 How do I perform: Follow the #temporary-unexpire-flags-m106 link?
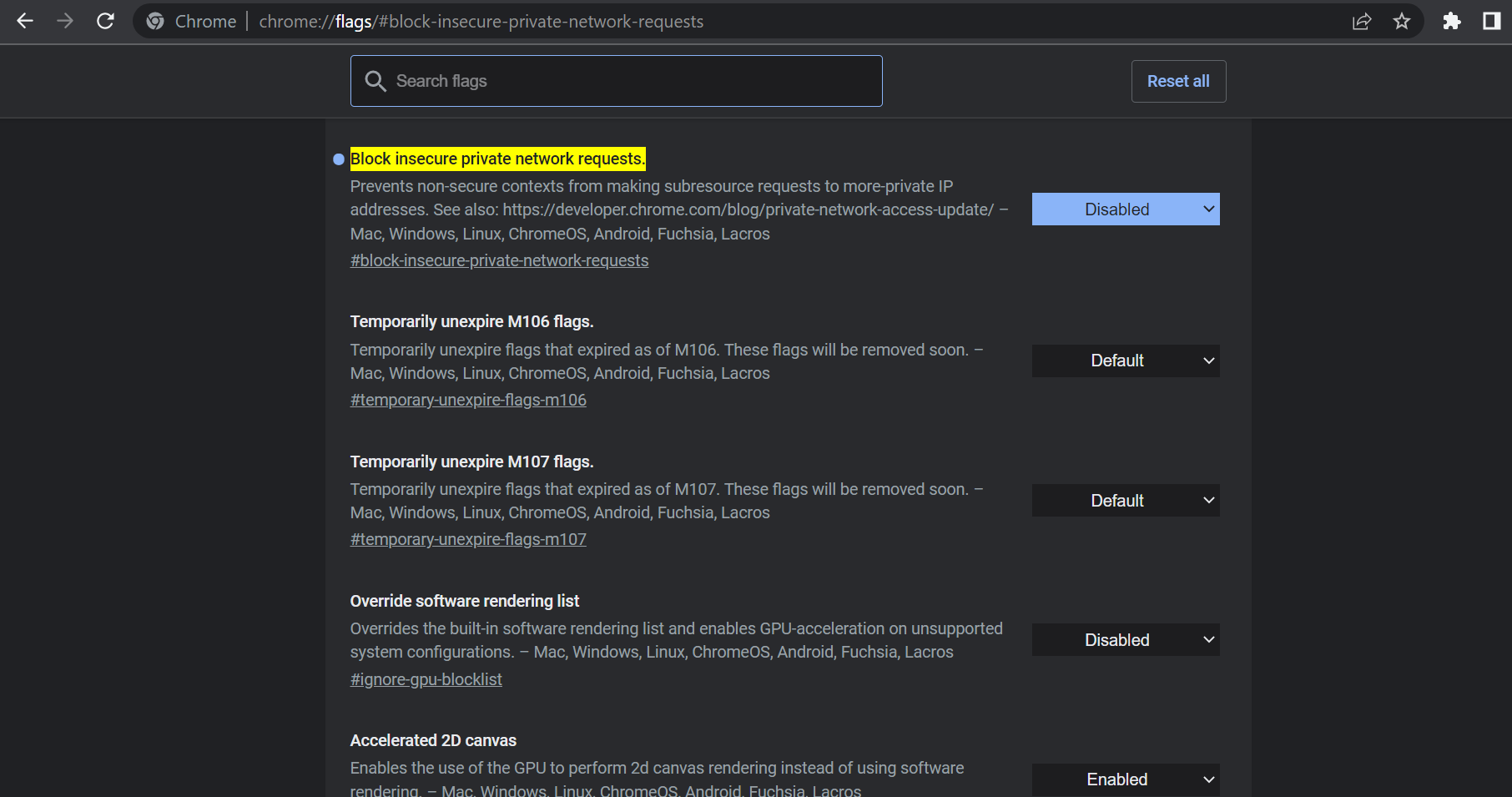[x=468, y=400]
